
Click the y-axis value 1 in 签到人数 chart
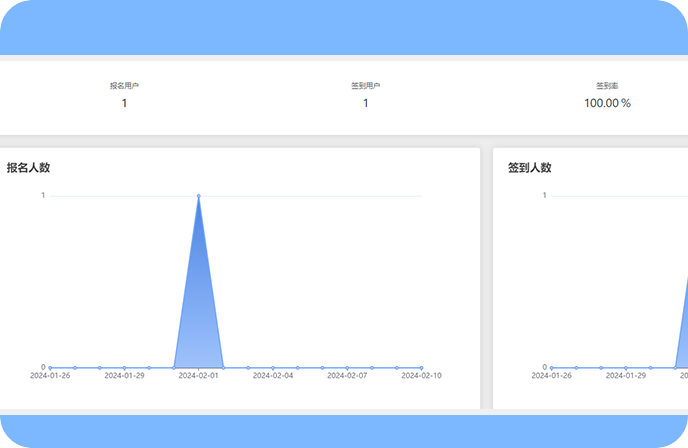(x=544, y=195)
